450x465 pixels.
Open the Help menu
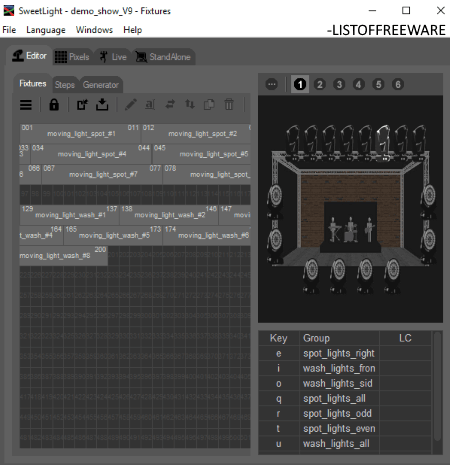pyautogui.click(x=133, y=30)
